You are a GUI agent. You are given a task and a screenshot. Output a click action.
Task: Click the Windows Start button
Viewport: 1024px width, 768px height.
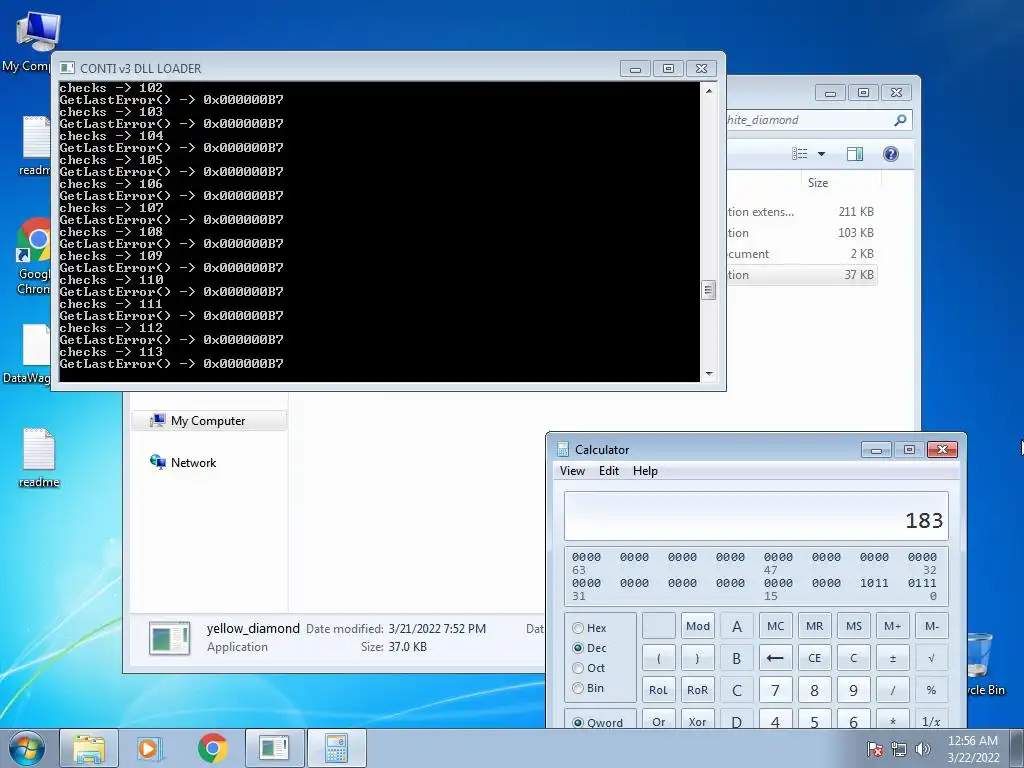click(x=27, y=748)
